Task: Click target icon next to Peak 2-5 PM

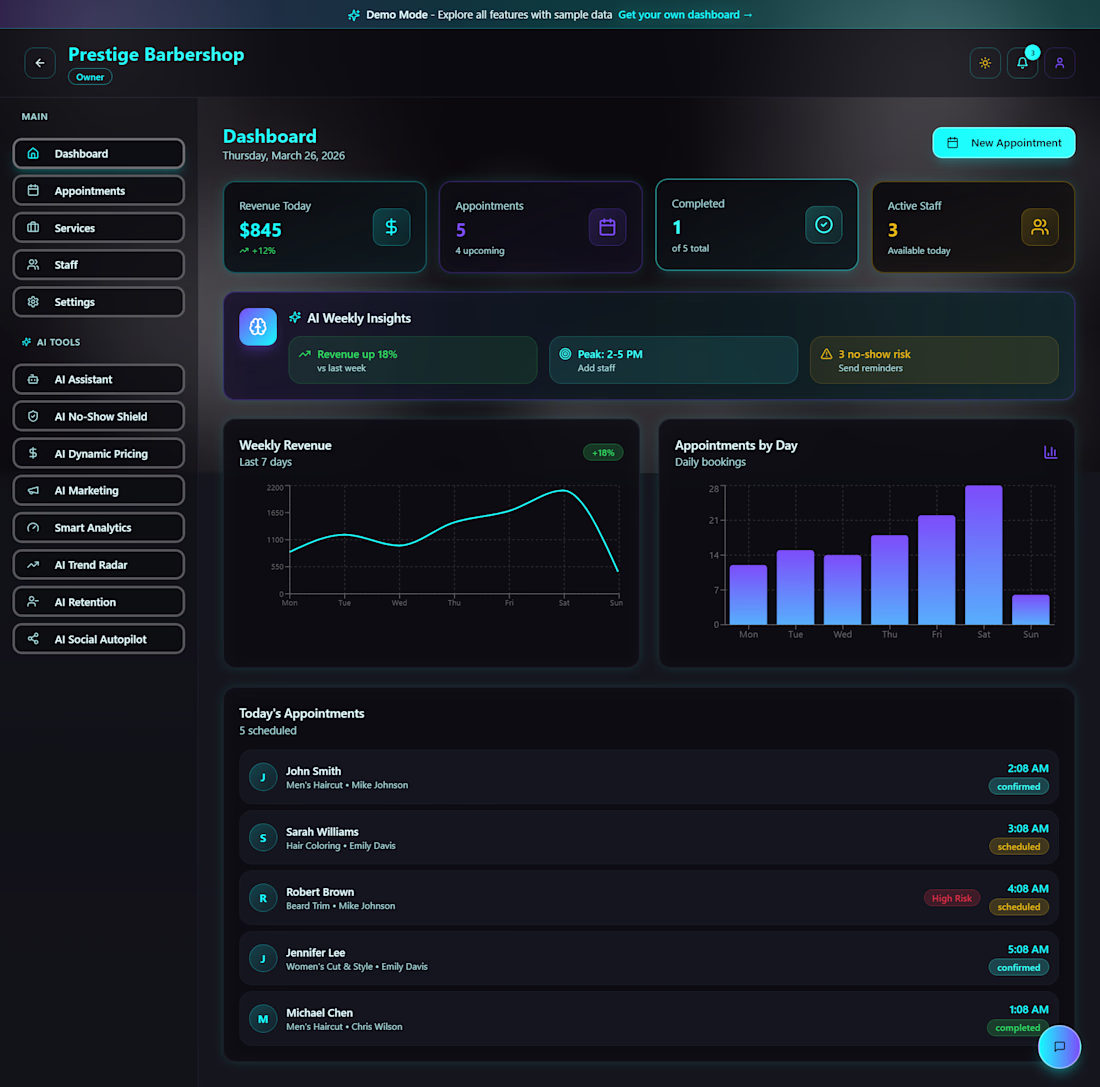Action: click(565, 354)
